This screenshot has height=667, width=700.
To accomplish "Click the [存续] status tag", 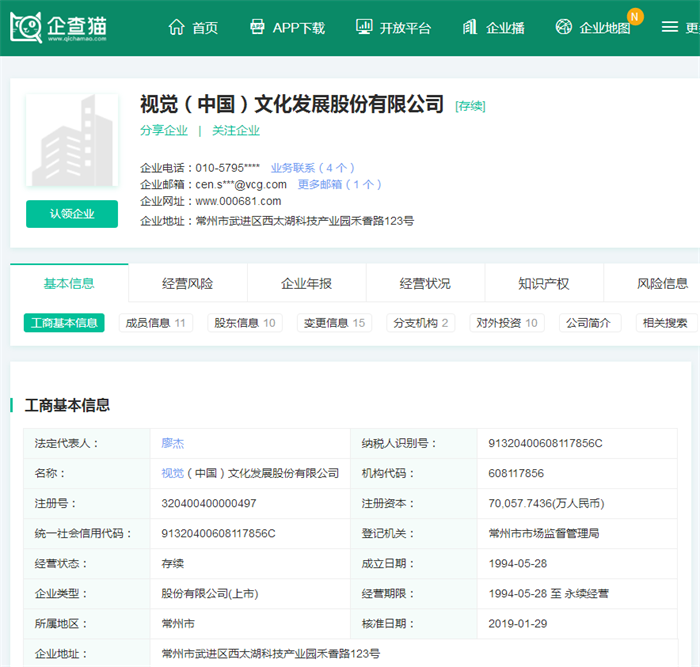I will pos(470,106).
